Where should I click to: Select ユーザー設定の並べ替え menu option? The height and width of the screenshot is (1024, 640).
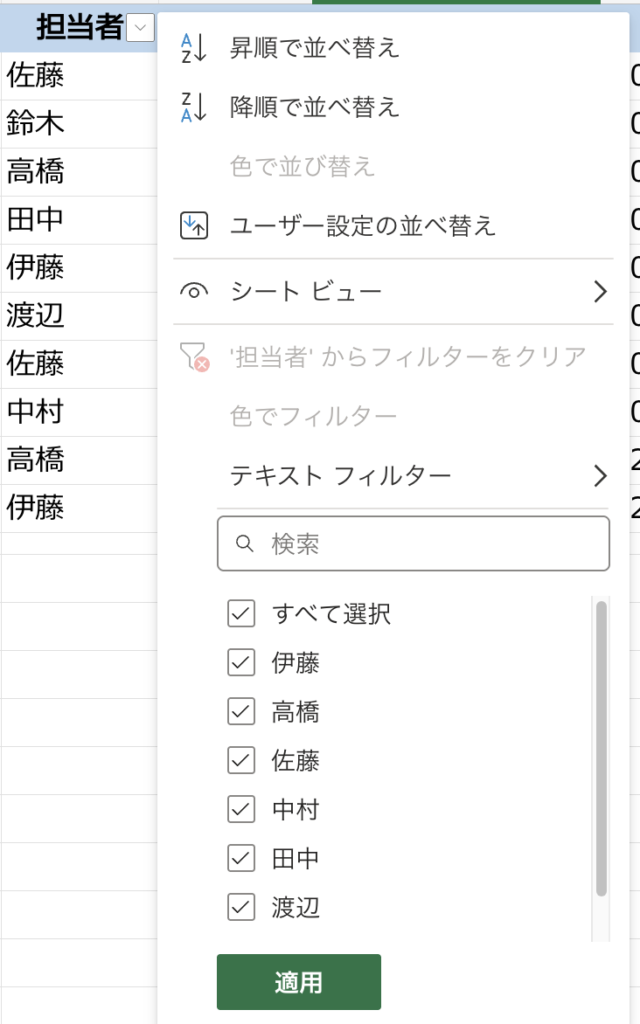(x=363, y=225)
